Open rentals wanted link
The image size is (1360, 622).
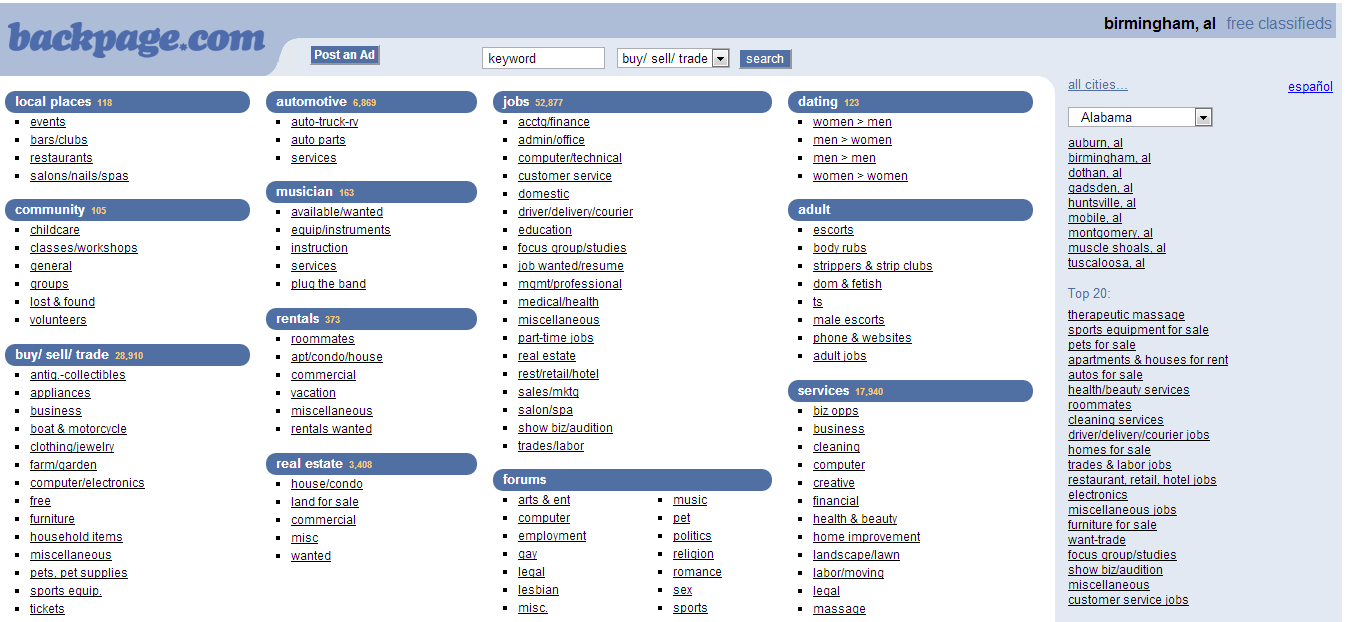tap(331, 429)
